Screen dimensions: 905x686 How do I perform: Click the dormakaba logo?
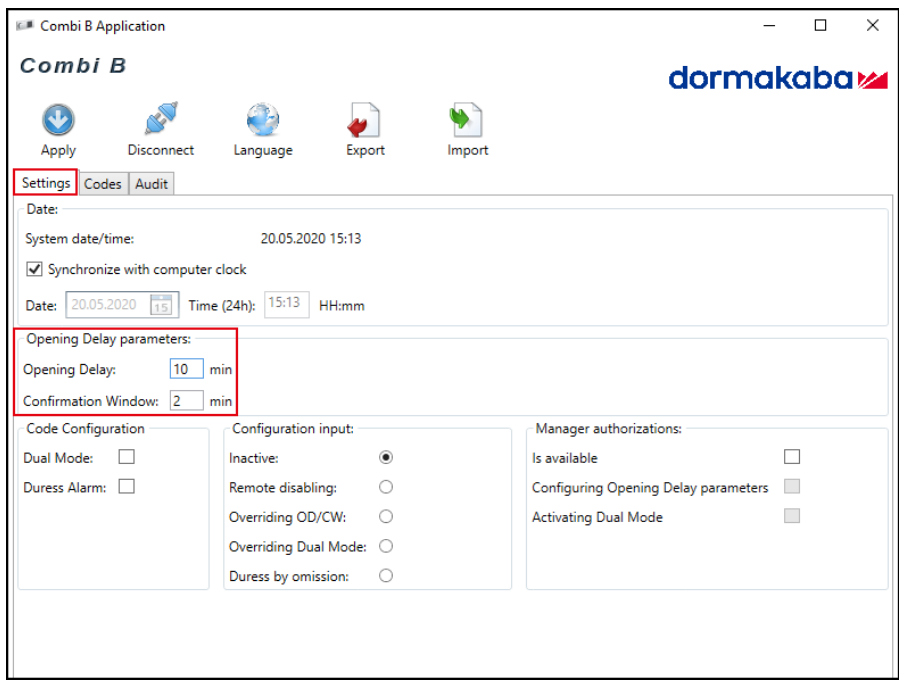pyautogui.click(x=778, y=78)
